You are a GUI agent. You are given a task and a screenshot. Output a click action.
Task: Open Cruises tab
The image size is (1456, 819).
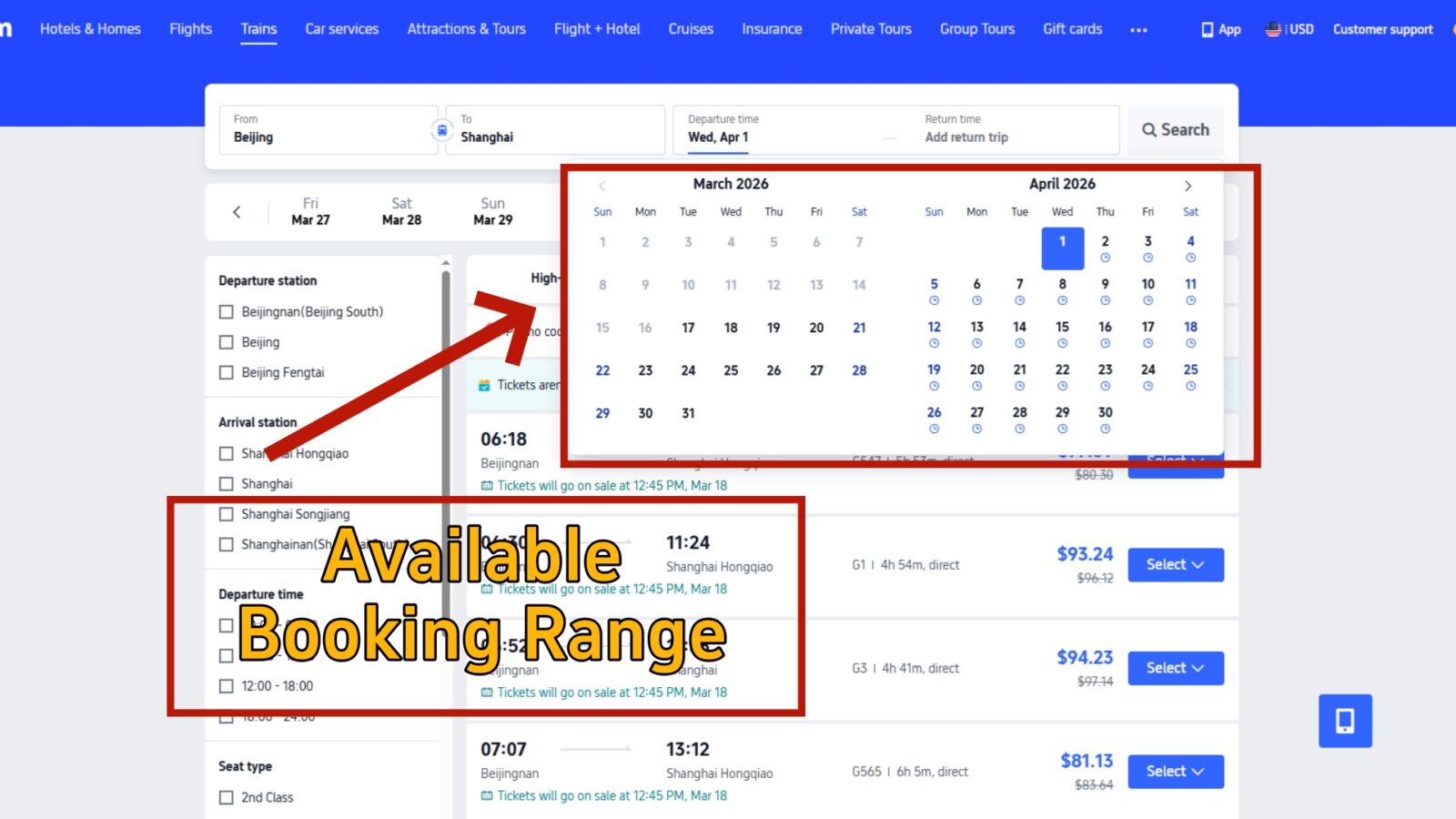pos(691,29)
